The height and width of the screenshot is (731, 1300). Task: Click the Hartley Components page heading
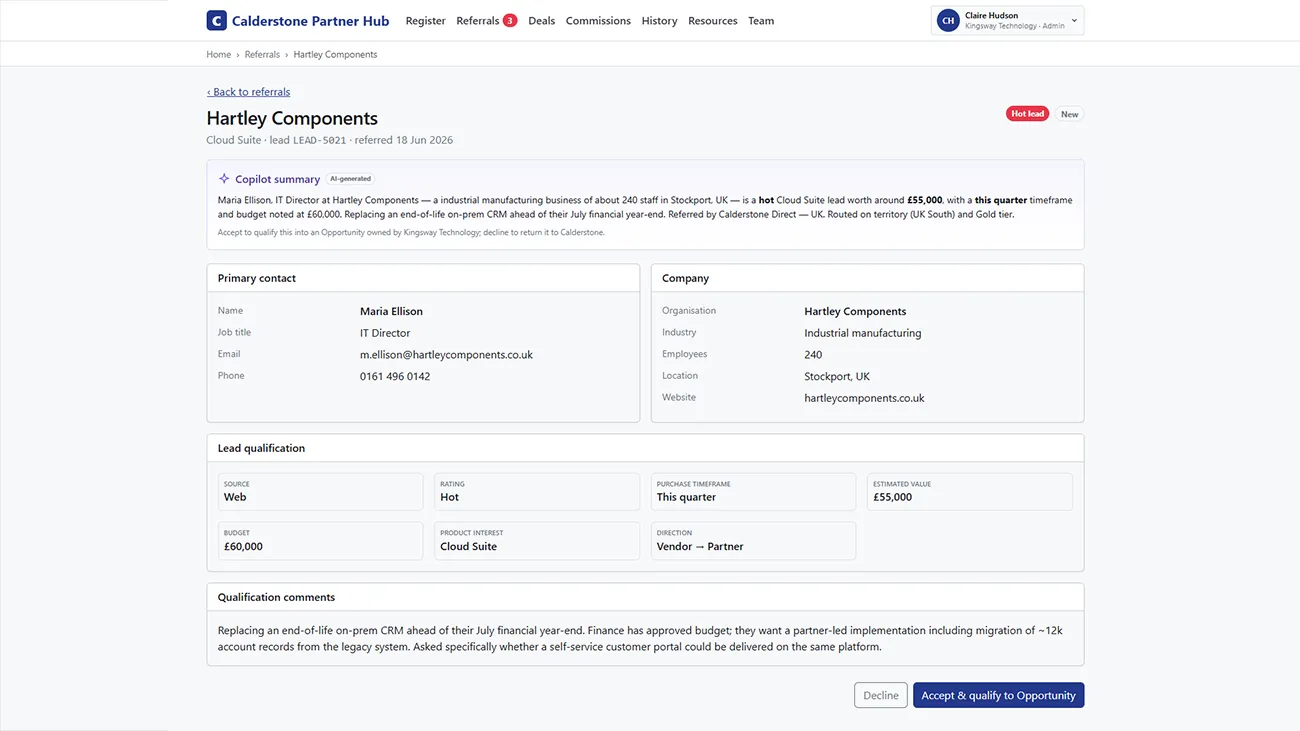(292, 118)
